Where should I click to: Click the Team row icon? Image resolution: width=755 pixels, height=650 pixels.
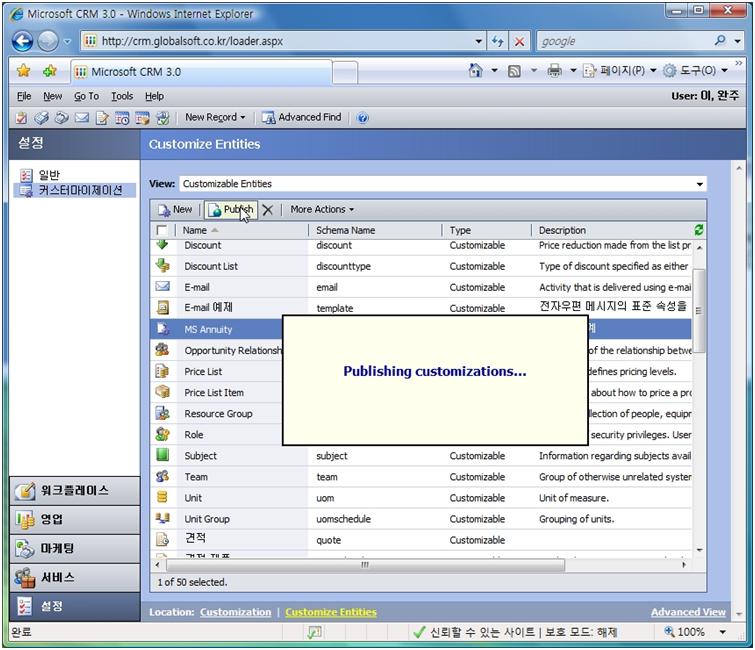[163, 476]
